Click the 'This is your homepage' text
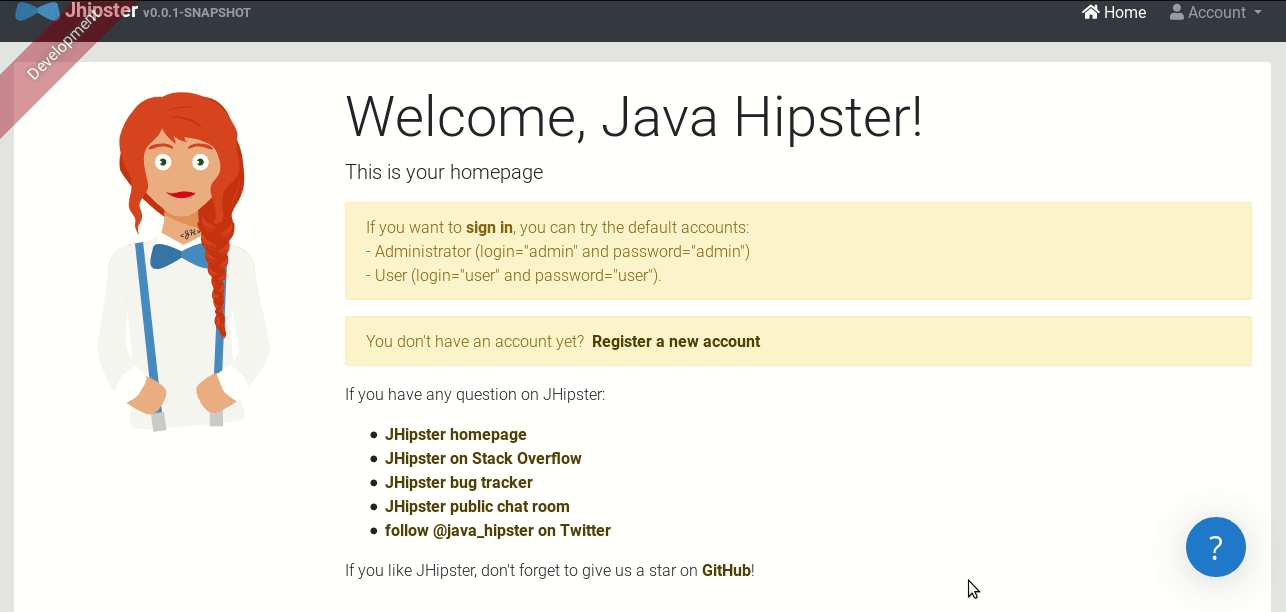This screenshot has width=1286, height=612. point(444,172)
